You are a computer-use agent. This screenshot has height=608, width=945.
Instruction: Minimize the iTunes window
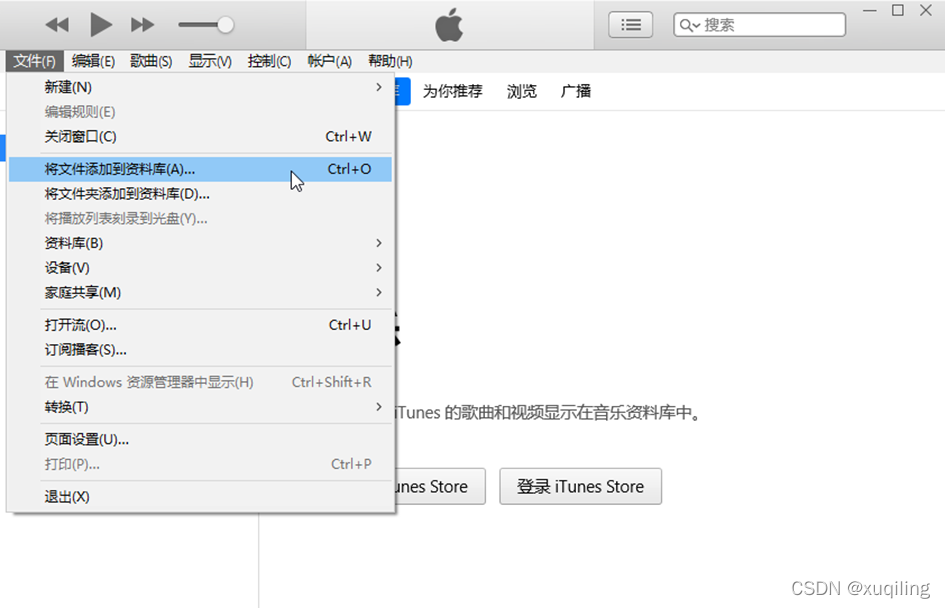point(870,11)
